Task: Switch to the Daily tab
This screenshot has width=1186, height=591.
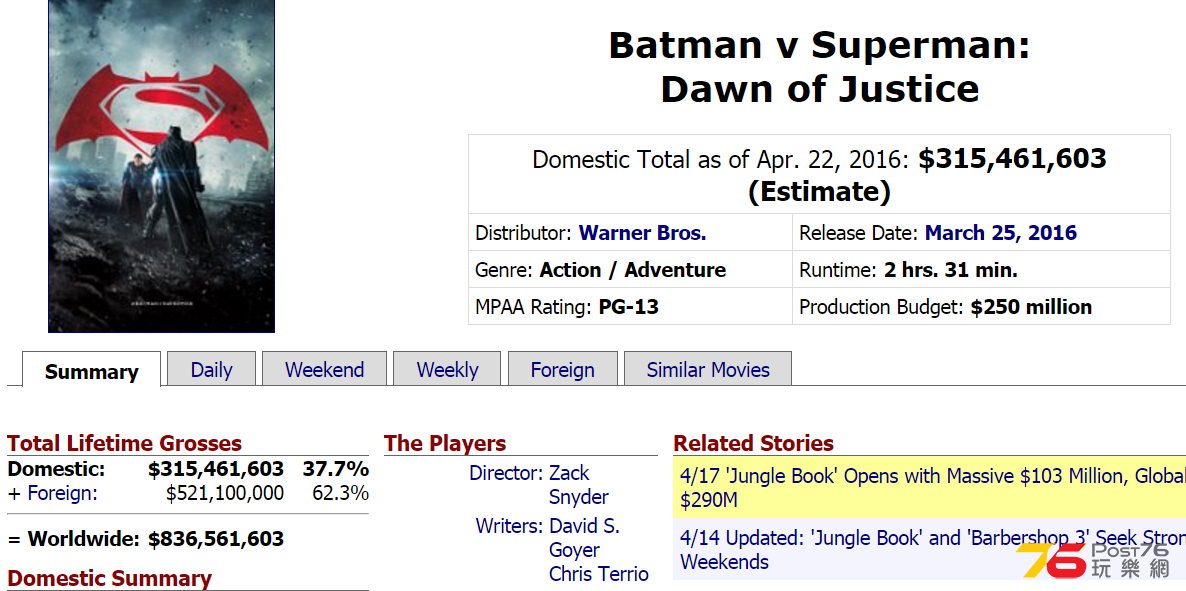Action: click(212, 369)
